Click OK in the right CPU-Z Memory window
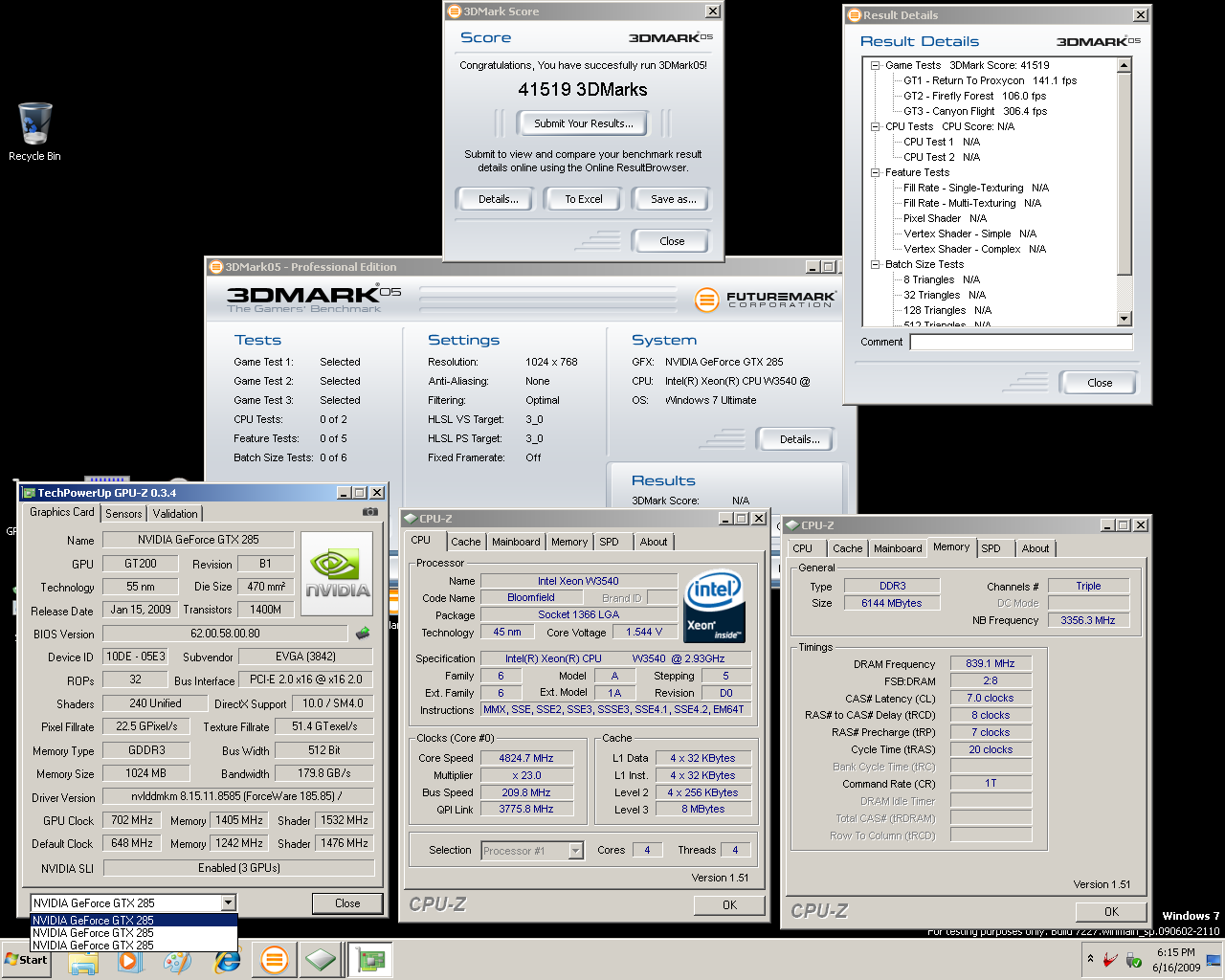 tap(1111, 912)
